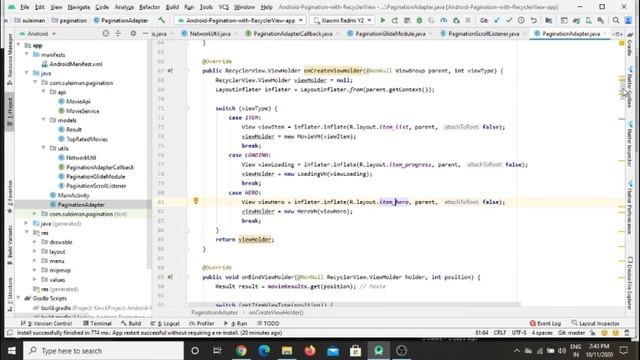
Task: Open the Layout Inspector
Action: pyautogui.click(x=596, y=323)
